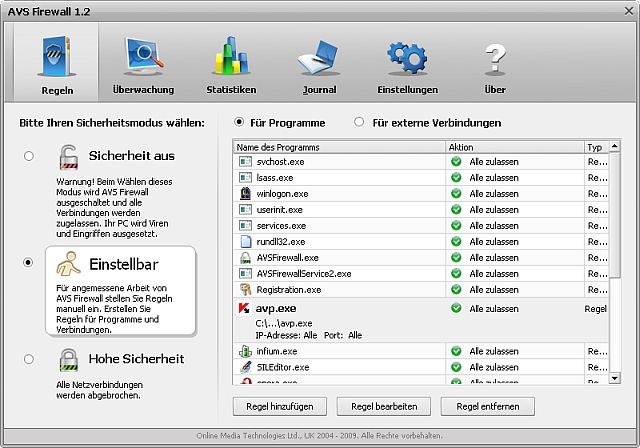Switch to the Über tab label
The image size is (640, 448).
pyautogui.click(x=495, y=89)
